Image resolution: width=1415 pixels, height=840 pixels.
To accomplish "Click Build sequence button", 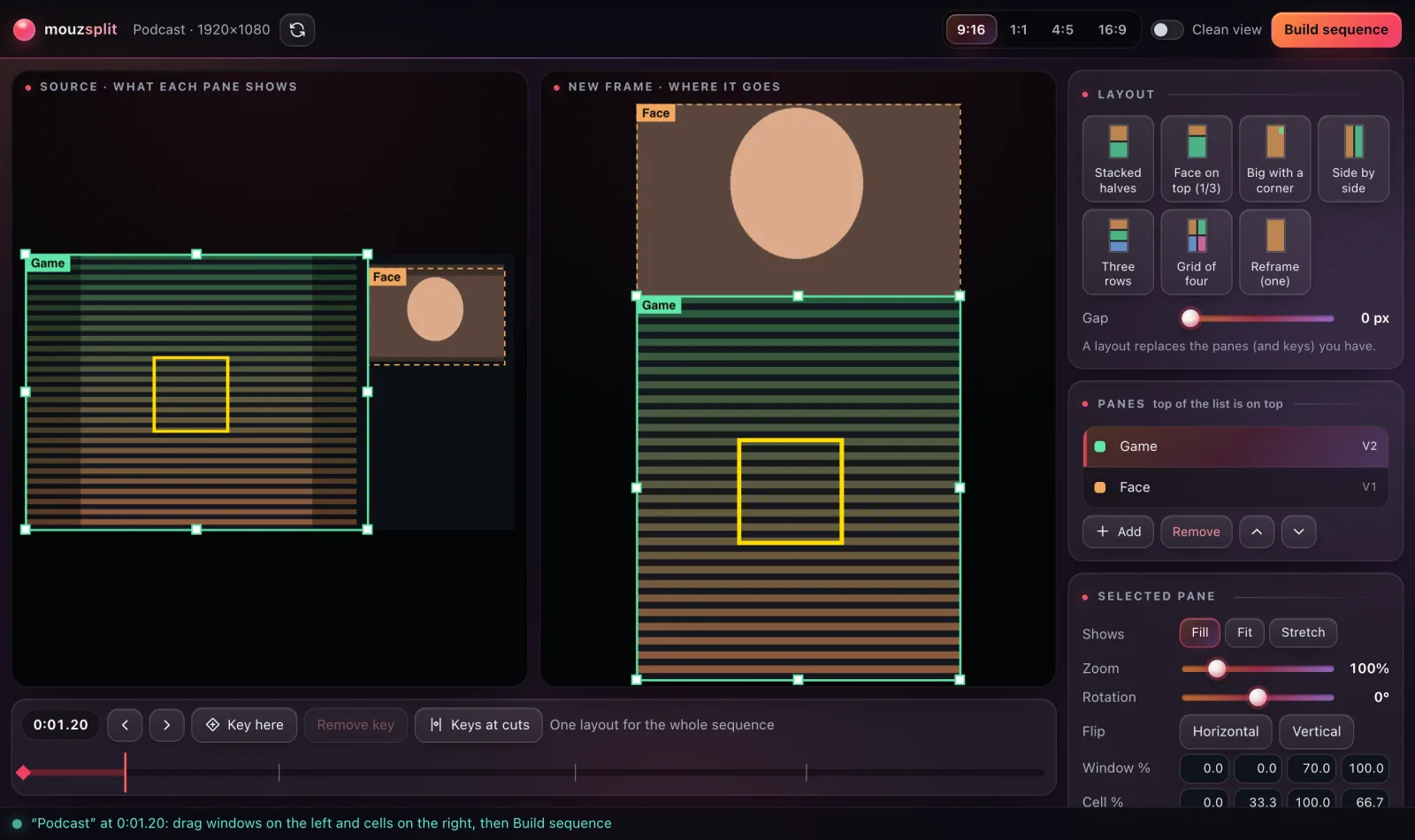I will (1335, 29).
